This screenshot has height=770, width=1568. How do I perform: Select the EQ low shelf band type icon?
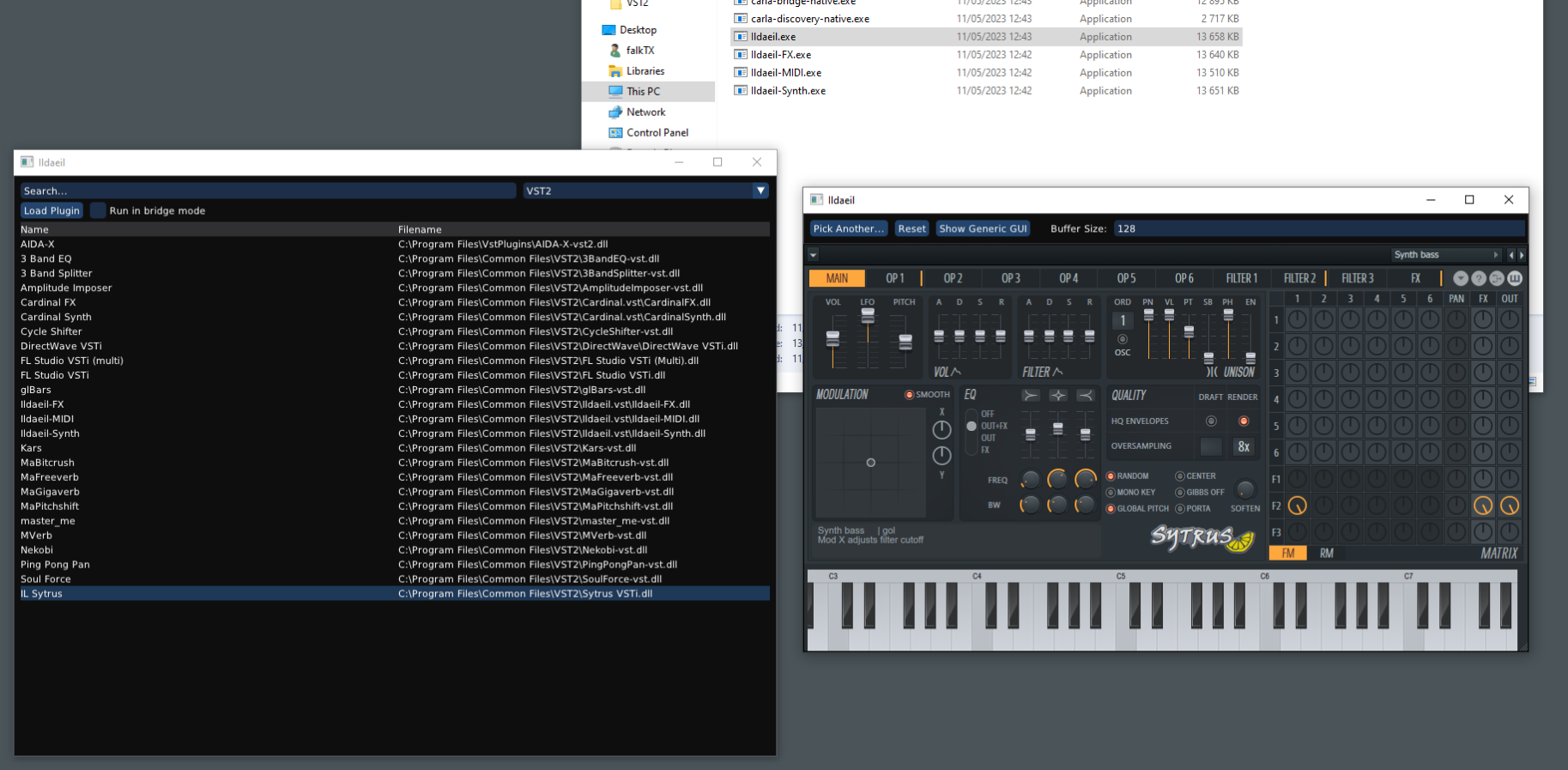1031,395
